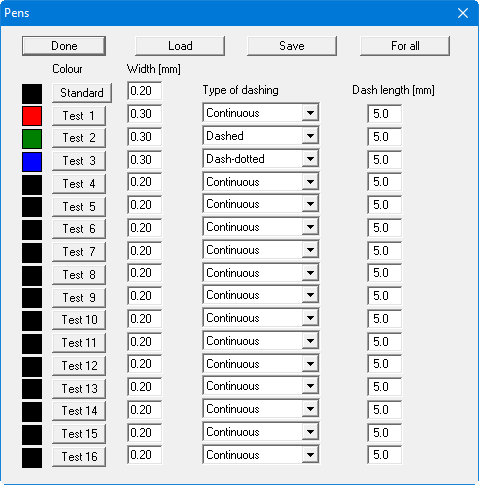
Task: Click the Test 11 dash length field
Action: pos(385,342)
